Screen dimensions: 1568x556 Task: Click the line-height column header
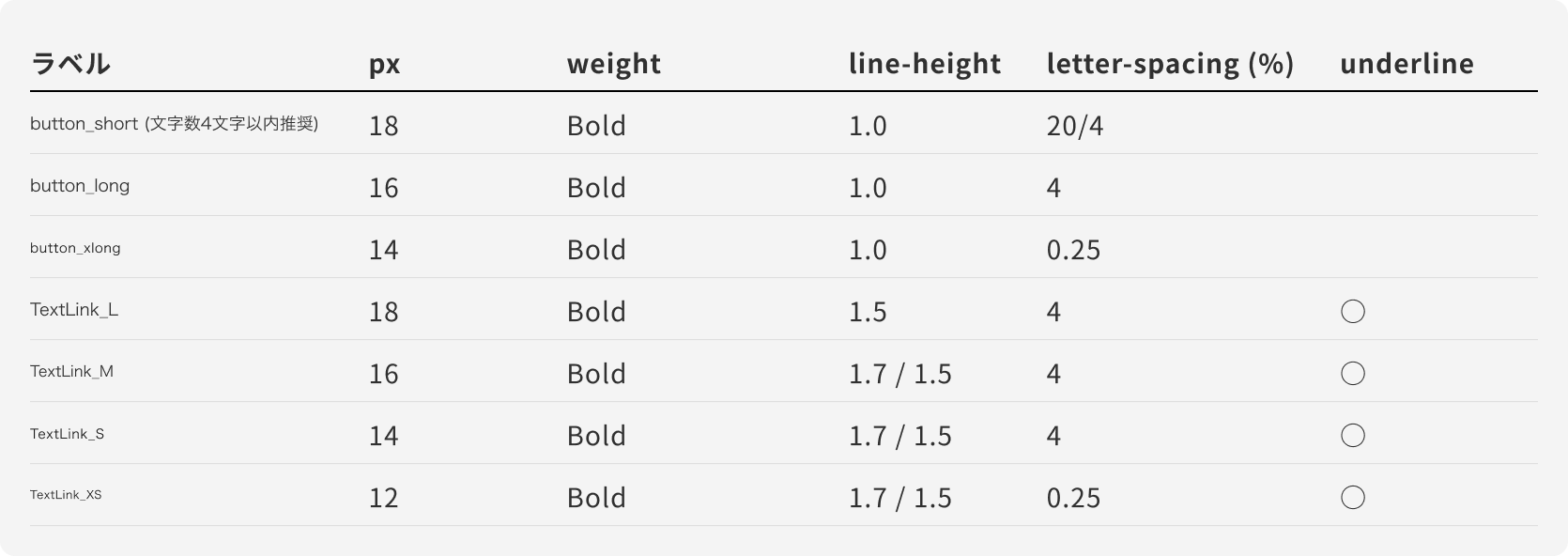(x=925, y=64)
